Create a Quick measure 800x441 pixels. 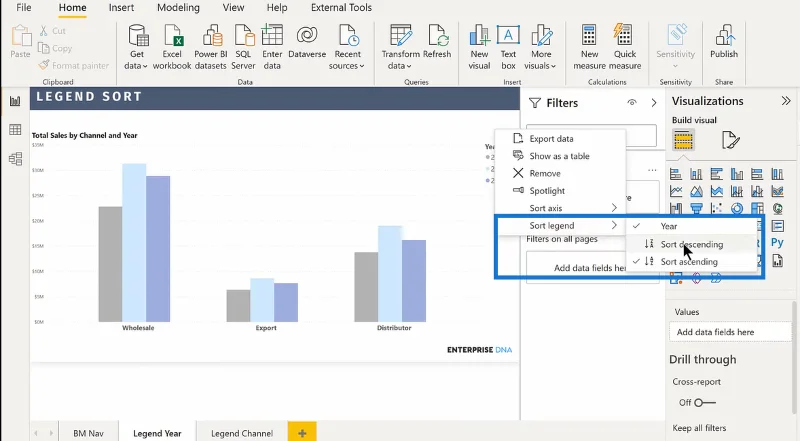(625, 47)
